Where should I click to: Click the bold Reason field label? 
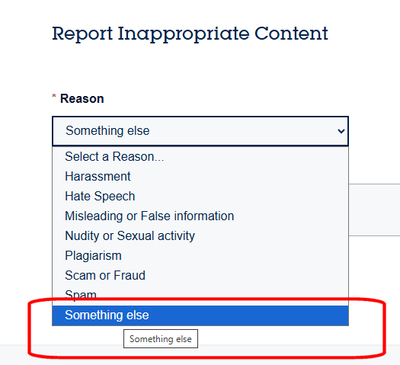[82, 99]
